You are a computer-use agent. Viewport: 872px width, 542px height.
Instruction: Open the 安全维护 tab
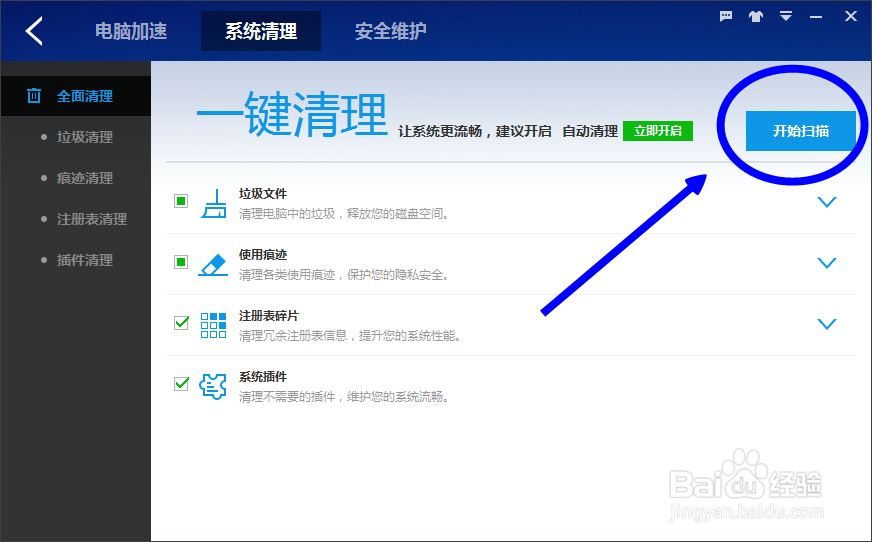[390, 31]
